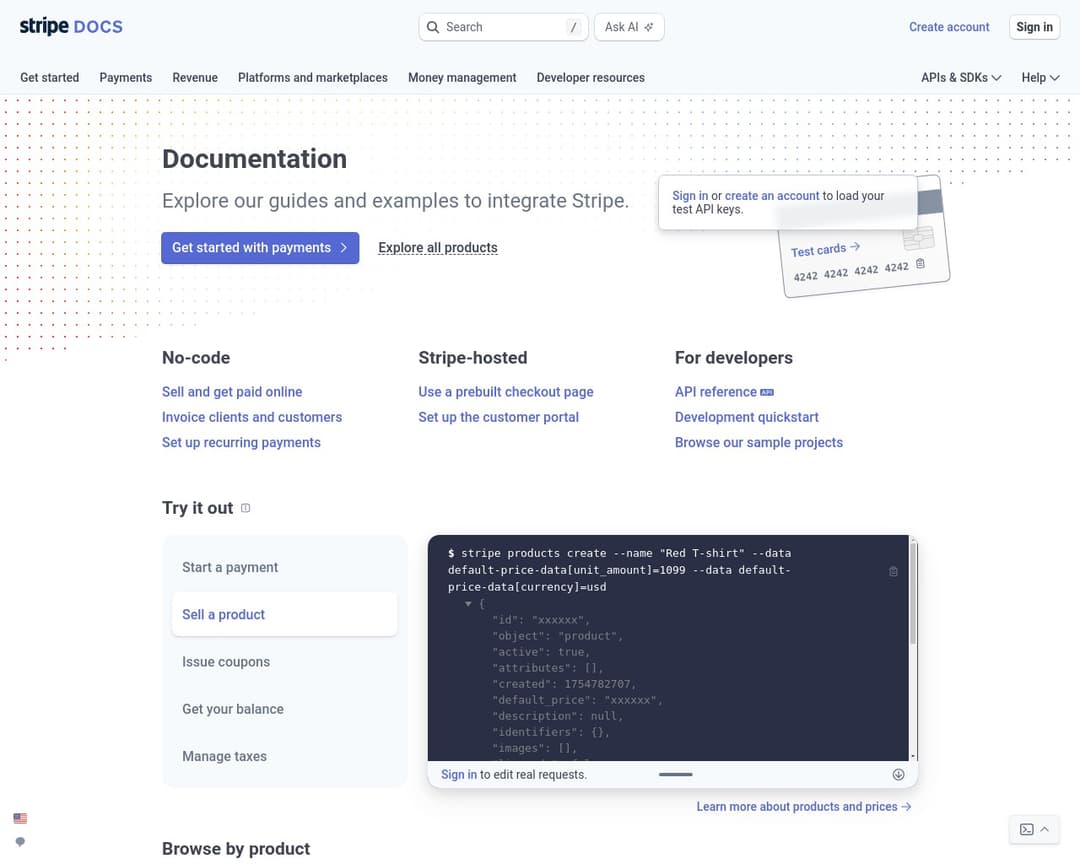Open Platforms and marketplaces nav item

(x=313, y=78)
